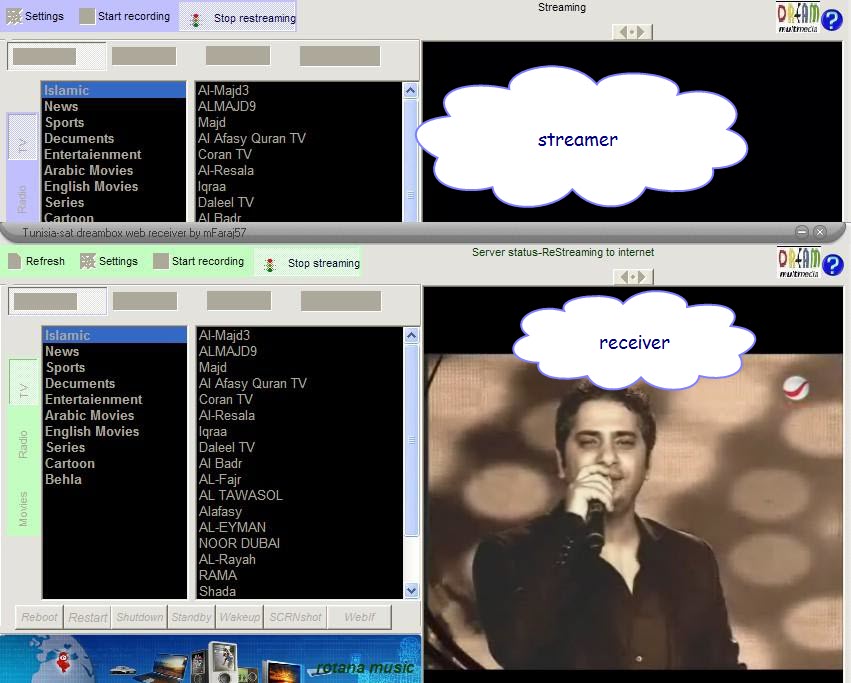851x683 pixels.
Task: Choose Iqraa channel in receiver list
Action: [x=300, y=432]
